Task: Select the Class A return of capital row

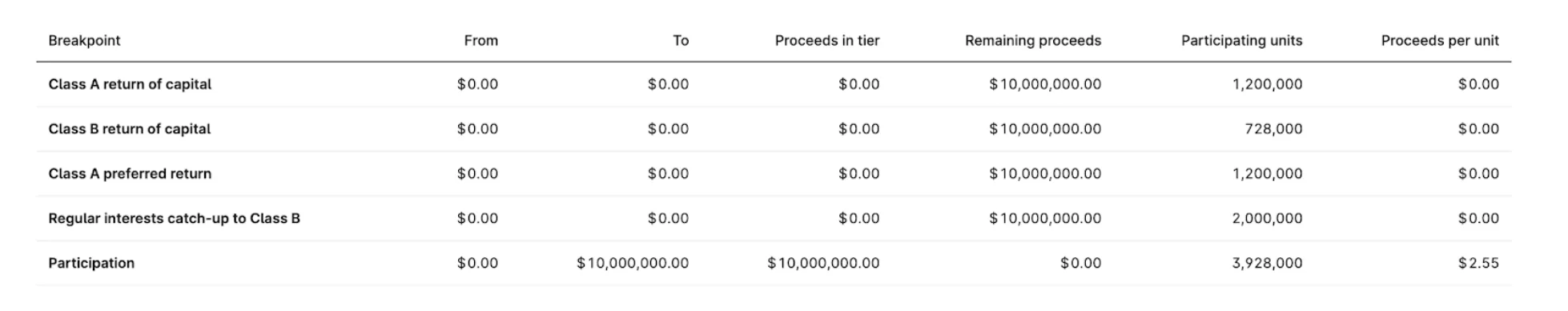Action: [774, 84]
